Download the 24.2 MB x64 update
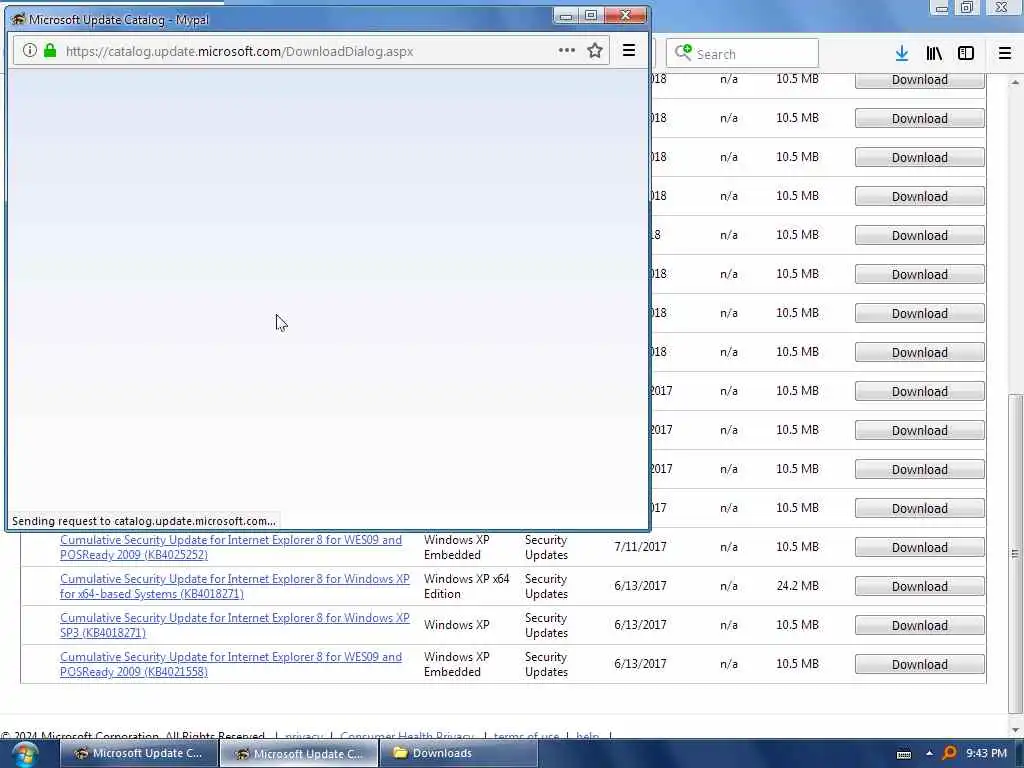This screenshot has width=1024, height=768. [920, 586]
